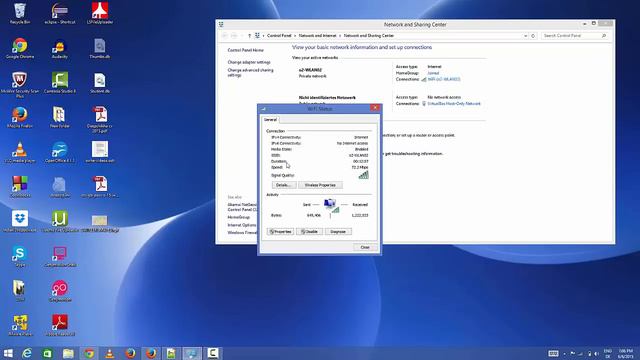This screenshot has width=640, height=360.
Task: Launch OpenOffice from the desktop
Action: 60,152
